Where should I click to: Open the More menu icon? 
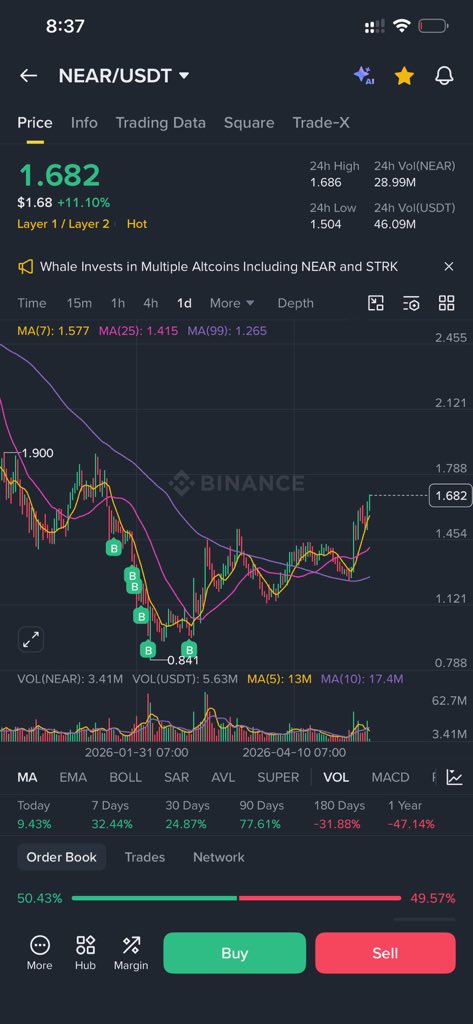(40, 953)
